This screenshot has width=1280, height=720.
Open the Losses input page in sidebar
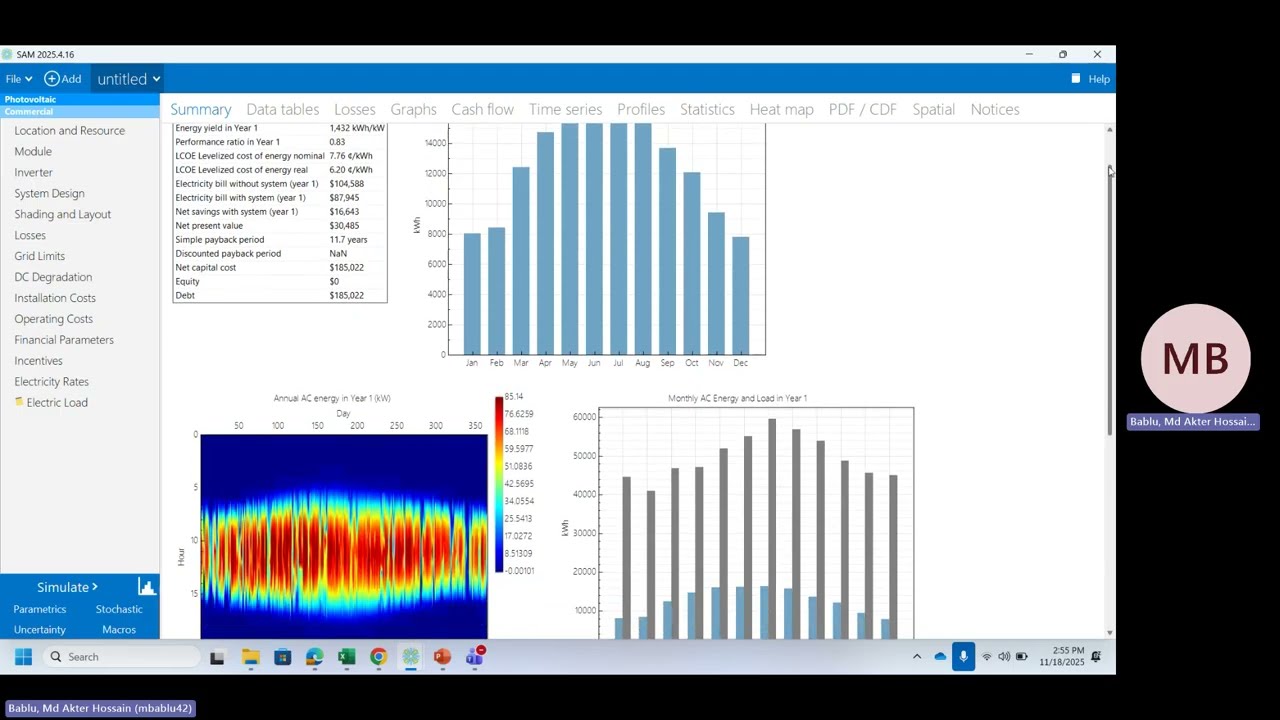(x=30, y=236)
